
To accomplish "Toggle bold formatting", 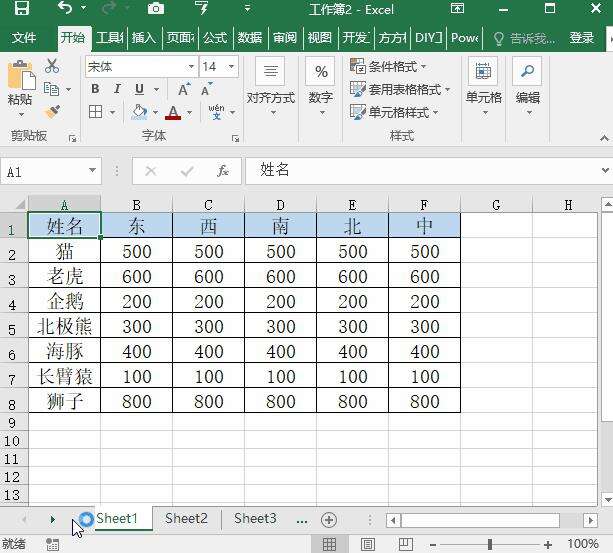I will tap(95, 89).
